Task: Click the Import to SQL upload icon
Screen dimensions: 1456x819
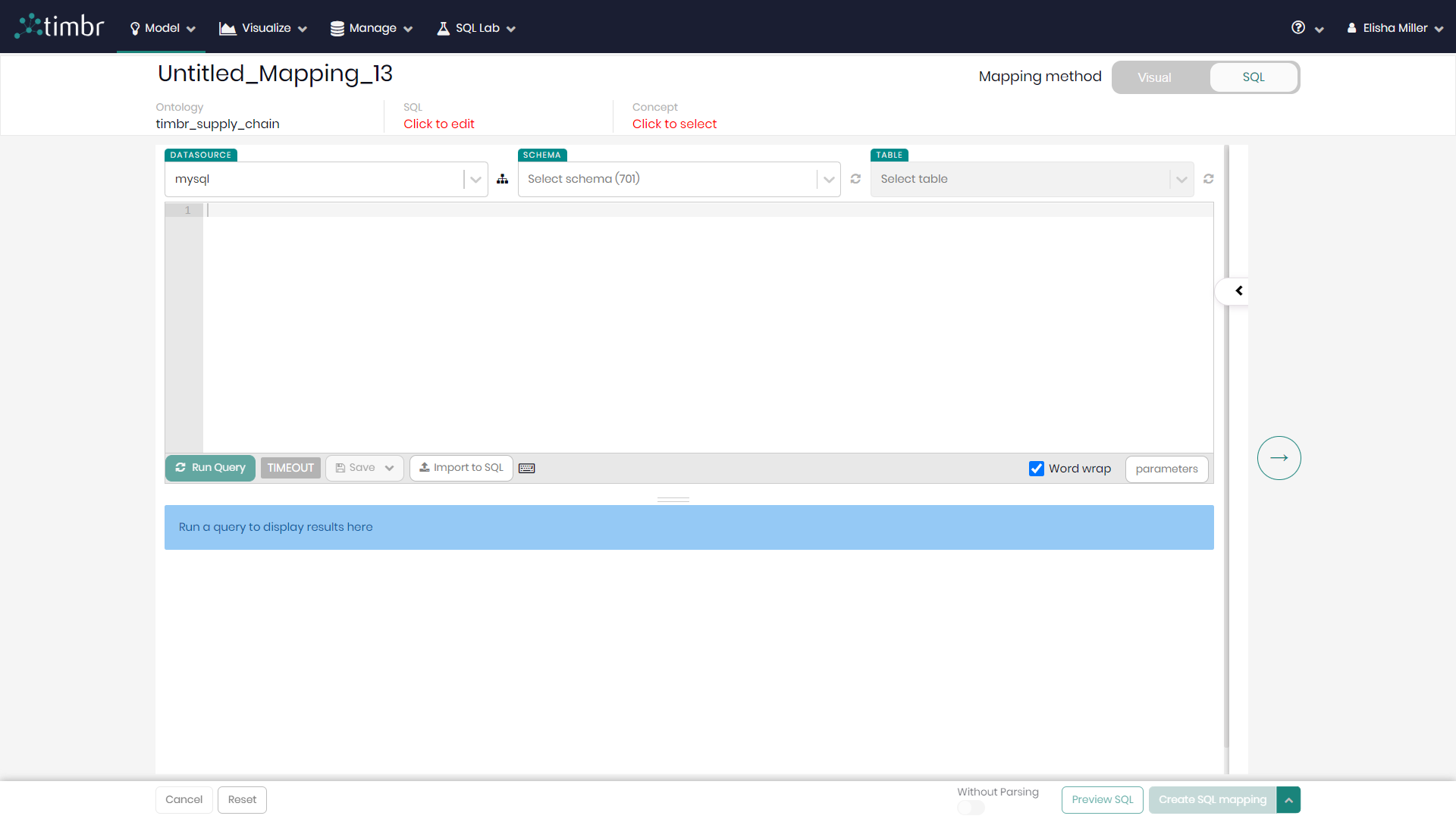Action: [x=425, y=468]
